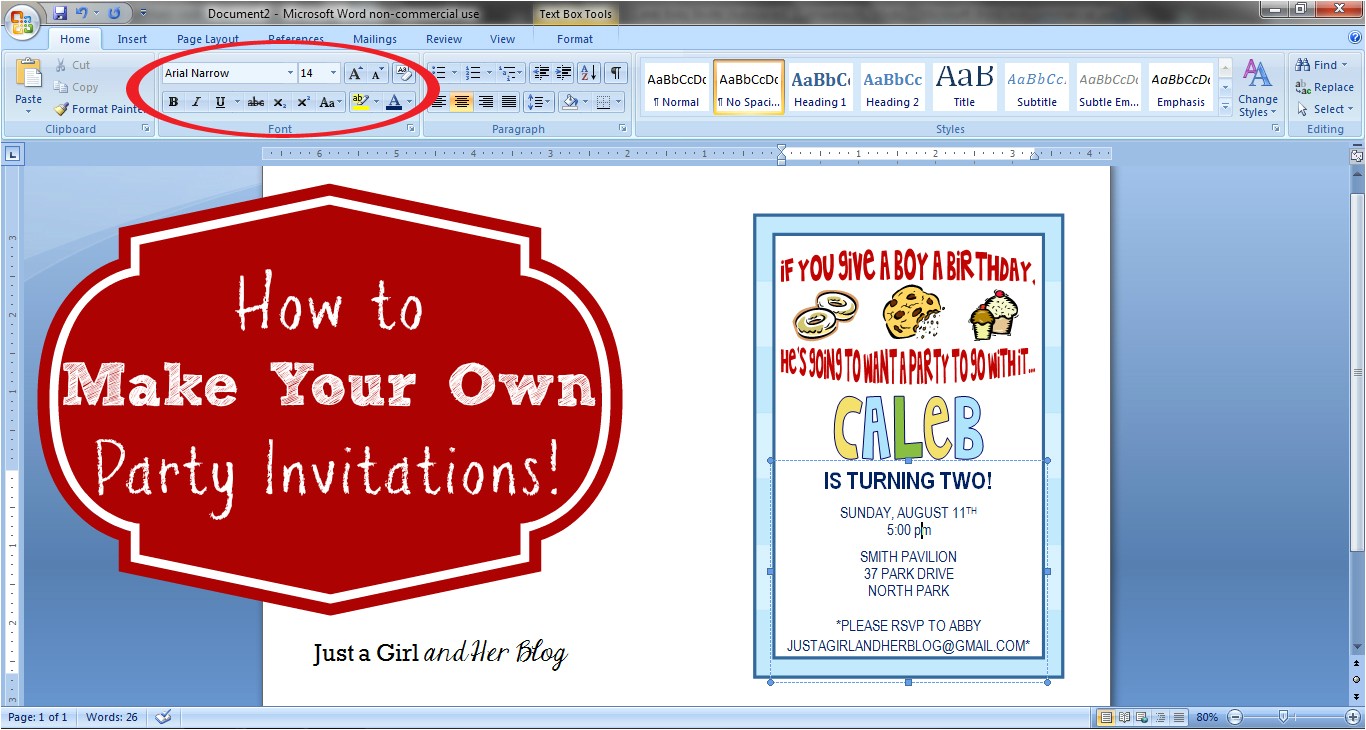The width and height of the screenshot is (1366, 730).
Task: Open the font size dropdown showing 14
Action: (332, 72)
